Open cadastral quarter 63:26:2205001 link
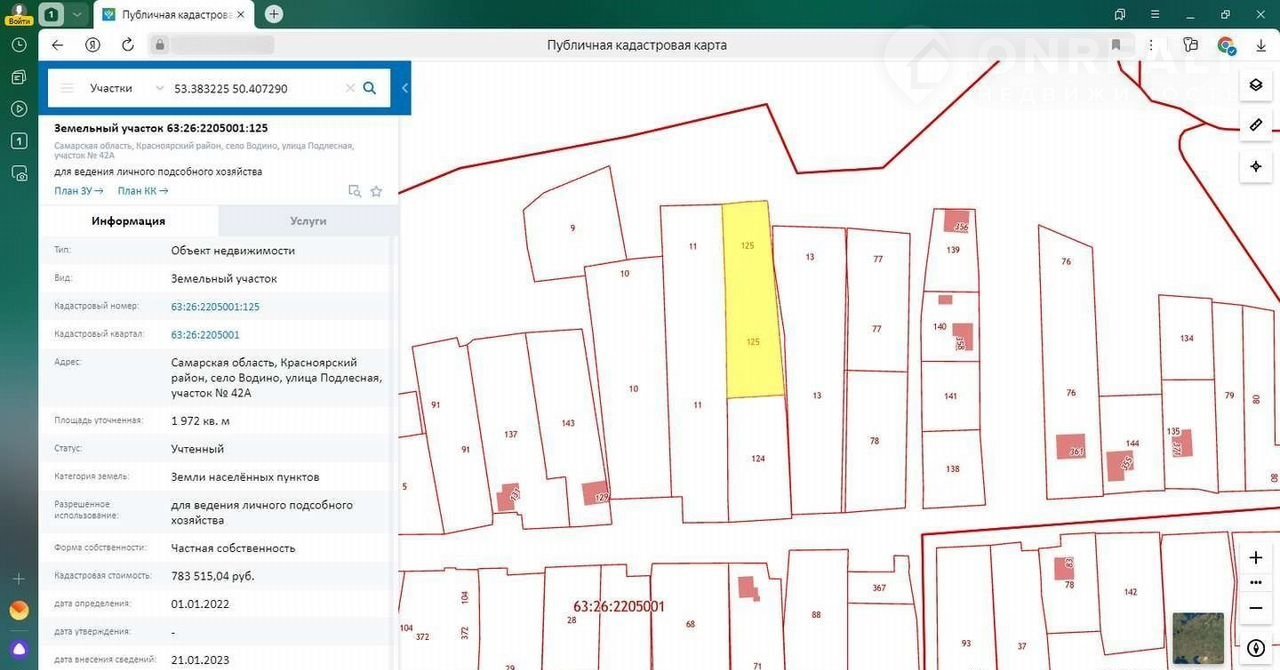The width and height of the screenshot is (1280, 670). click(x=205, y=335)
